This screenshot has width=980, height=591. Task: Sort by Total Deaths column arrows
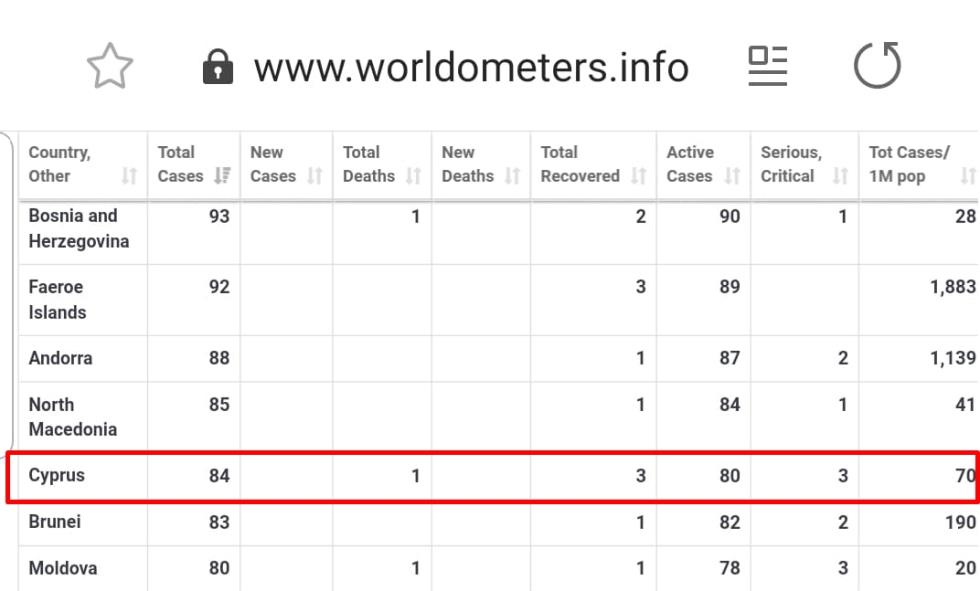coord(413,176)
